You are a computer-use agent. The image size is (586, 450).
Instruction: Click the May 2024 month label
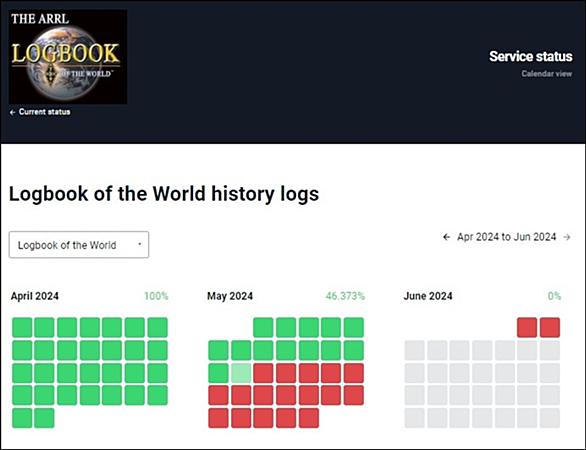pos(230,296)
